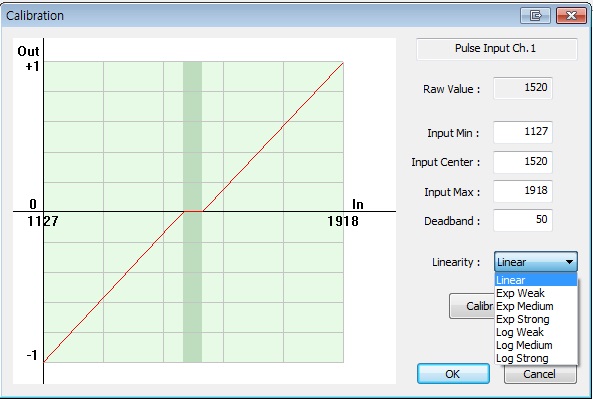This screenshot has width=593, height=399.
Task: Click into the Input Max field
Action: [523, 191]
